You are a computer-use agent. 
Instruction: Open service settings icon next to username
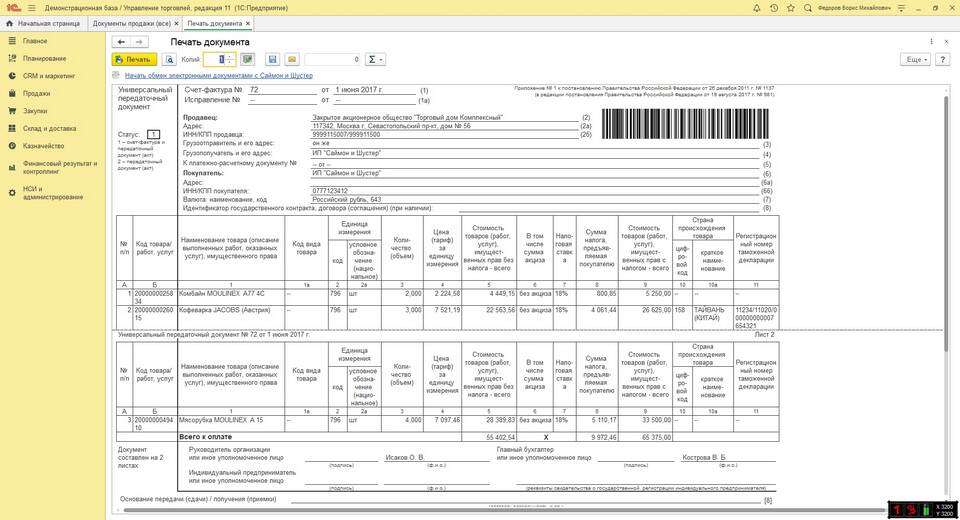coord(901,8)
